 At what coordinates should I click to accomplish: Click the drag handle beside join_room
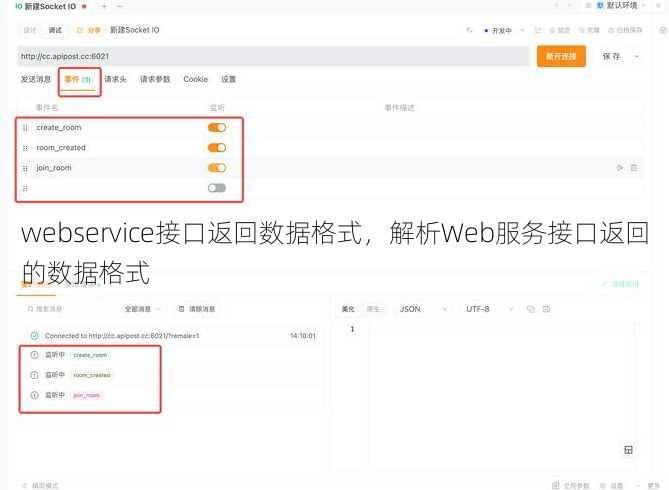(25, 168)
